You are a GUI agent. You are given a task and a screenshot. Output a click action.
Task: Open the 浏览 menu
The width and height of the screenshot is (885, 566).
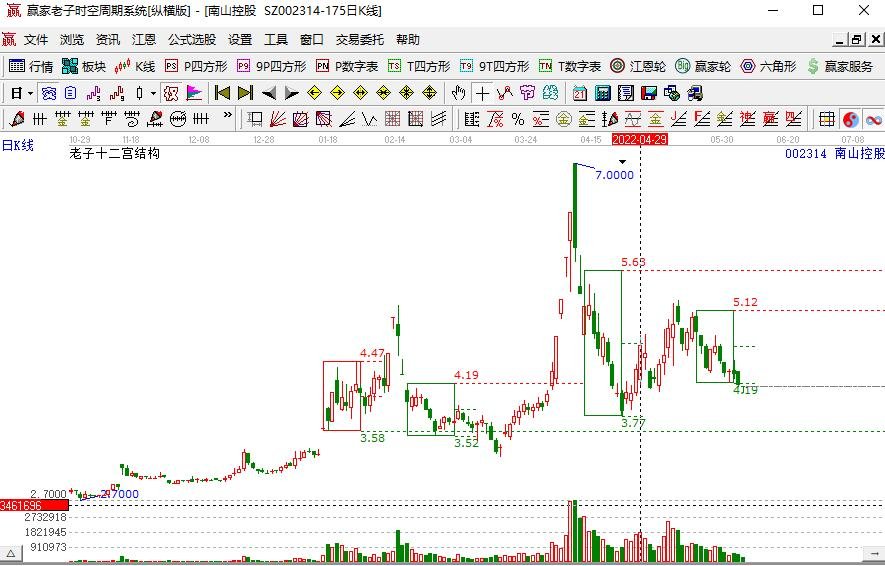click(72, 40)
